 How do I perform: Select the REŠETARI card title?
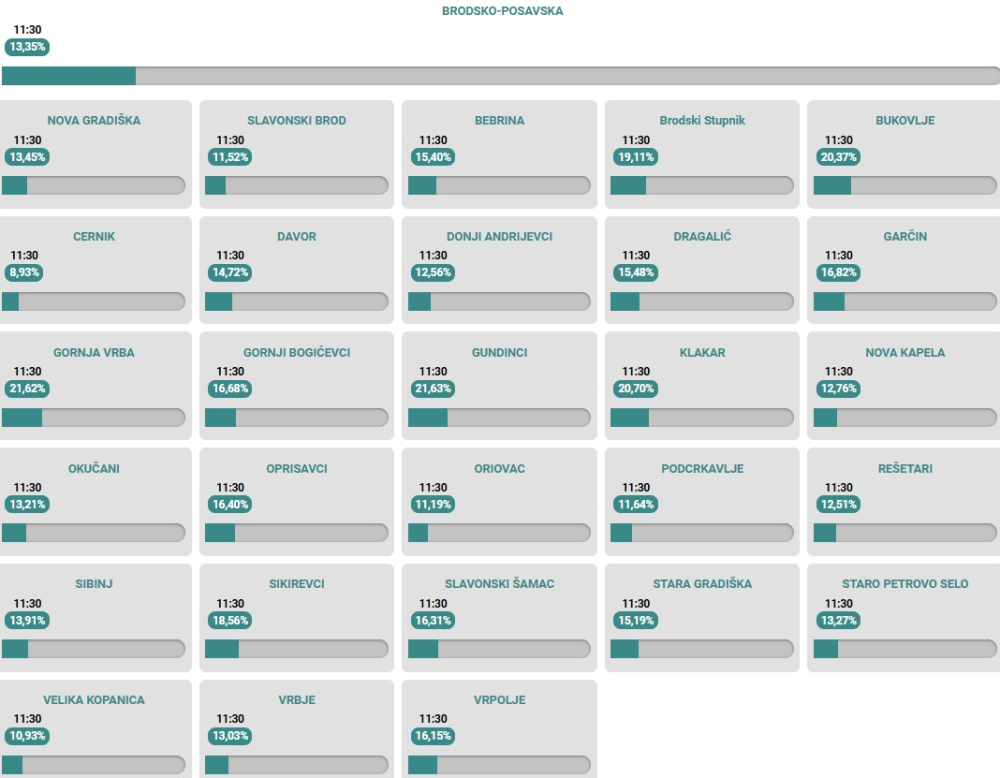(905, 469)
